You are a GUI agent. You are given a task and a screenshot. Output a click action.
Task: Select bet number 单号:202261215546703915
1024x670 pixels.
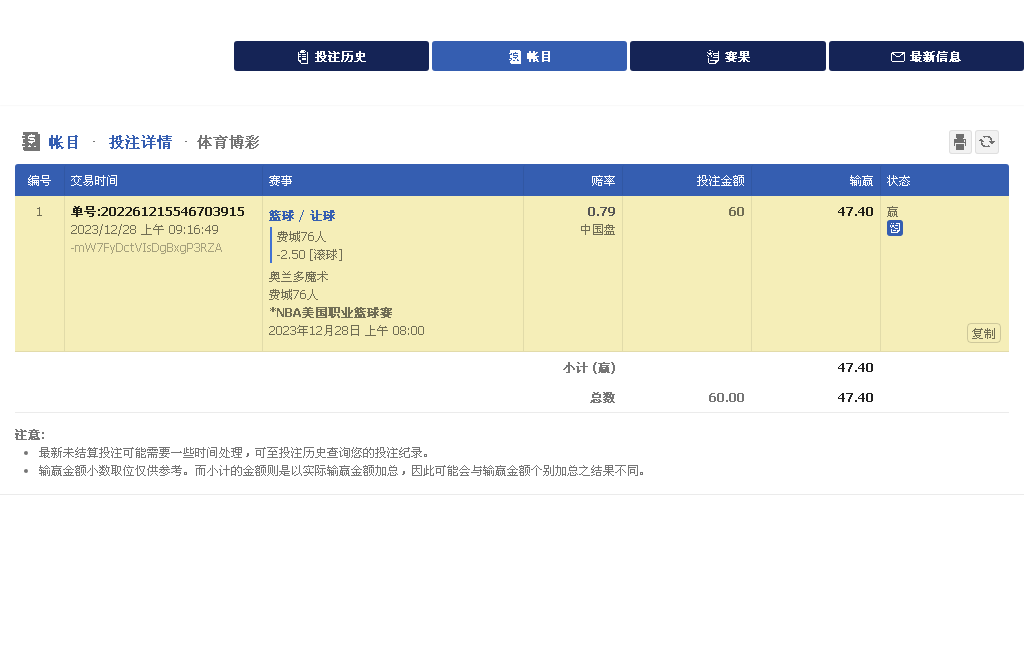pos(157,212)
